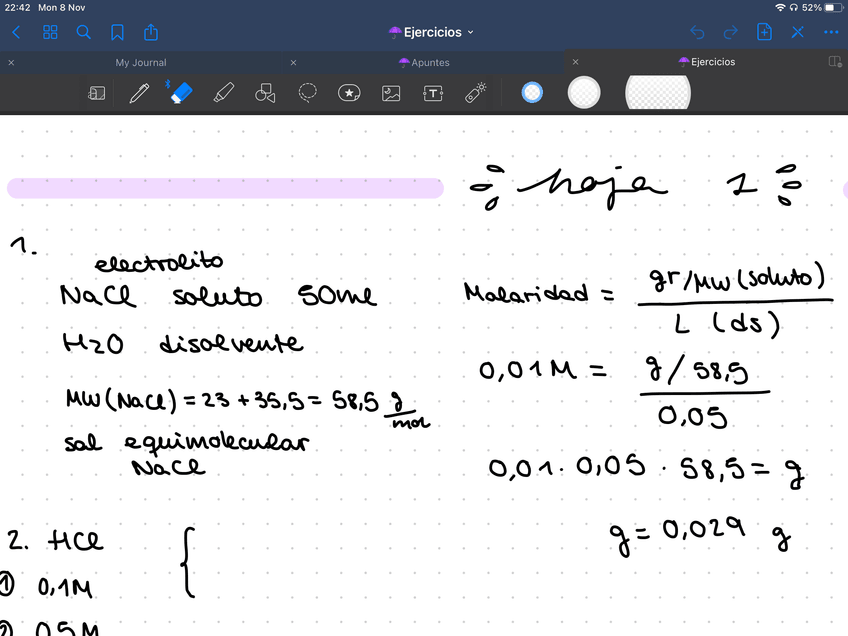Close the Apuntes tab
This screenshot has height=636, width=848.
293,63
